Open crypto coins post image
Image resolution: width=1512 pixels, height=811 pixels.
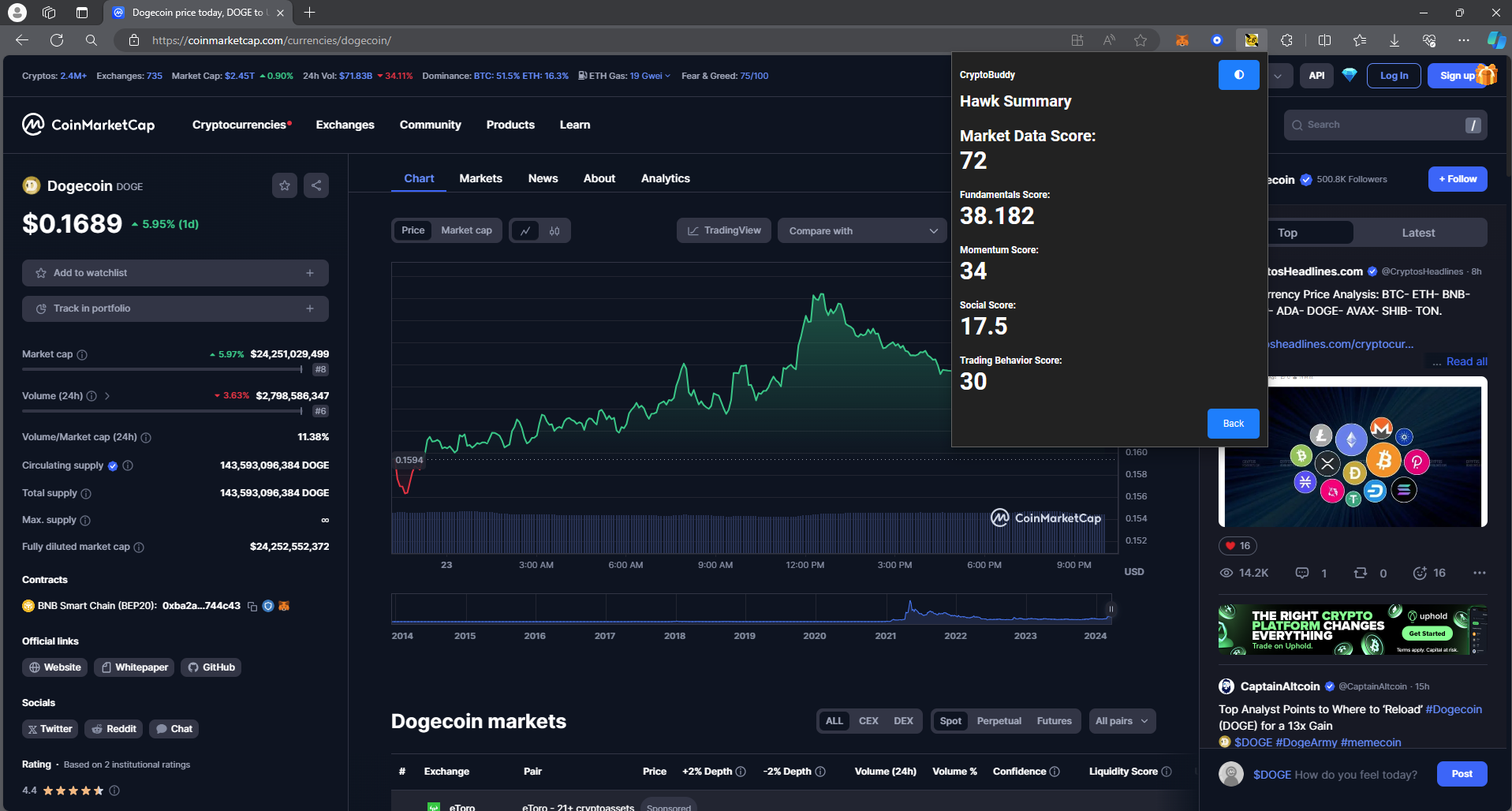pyautogui.click(x=1353, y=452)
